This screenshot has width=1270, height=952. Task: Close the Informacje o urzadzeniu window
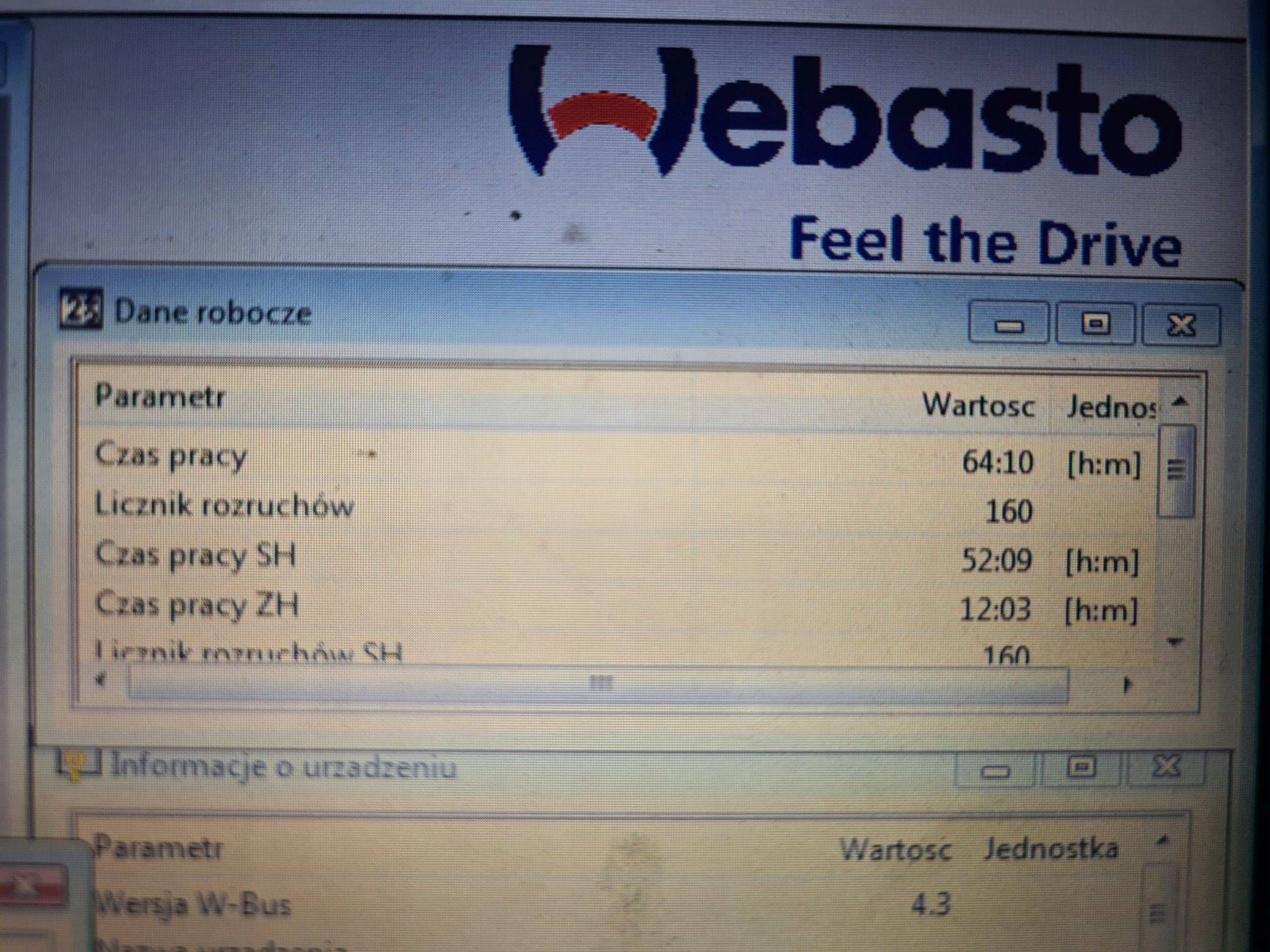click(x=1166, y=768)
